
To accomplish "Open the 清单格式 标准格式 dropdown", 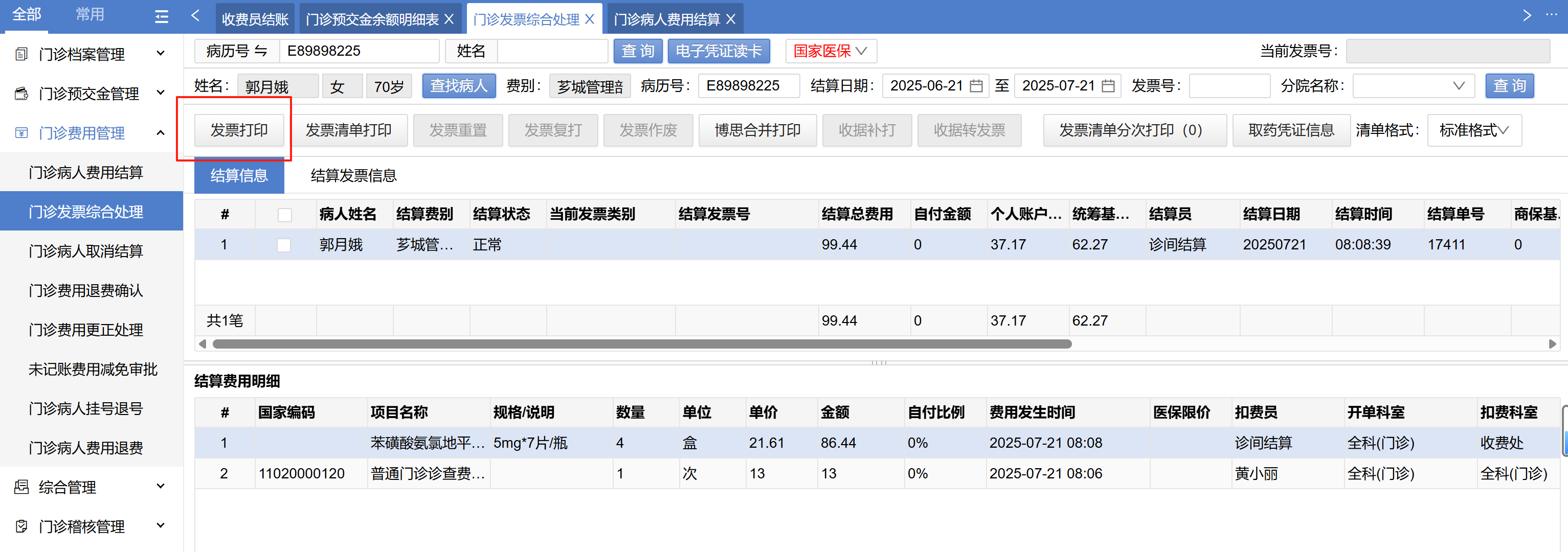I will 1474,130.
